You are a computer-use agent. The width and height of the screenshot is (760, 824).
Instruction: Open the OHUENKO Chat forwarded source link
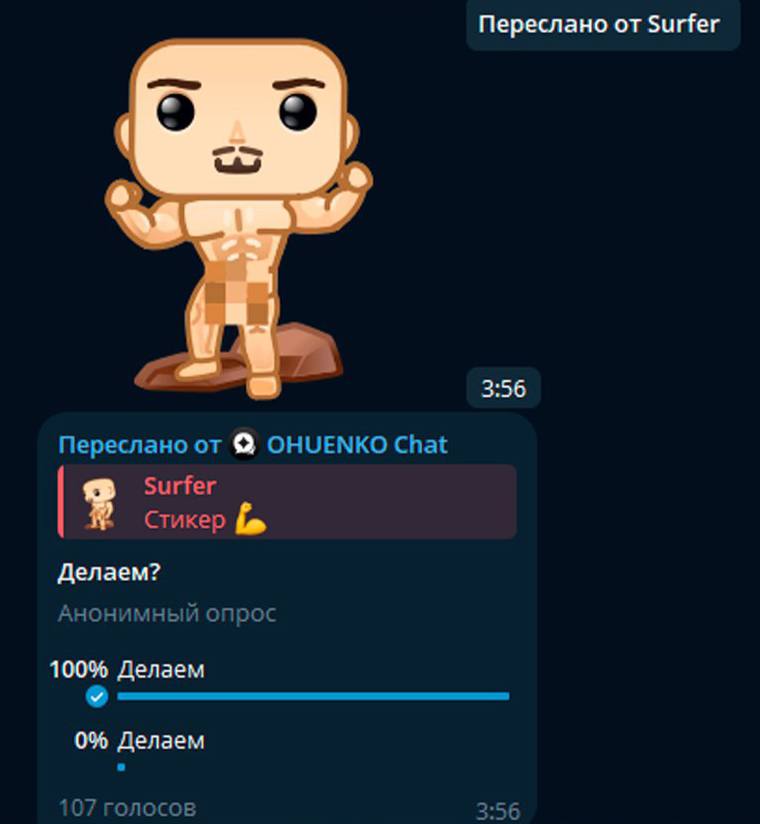357,445
